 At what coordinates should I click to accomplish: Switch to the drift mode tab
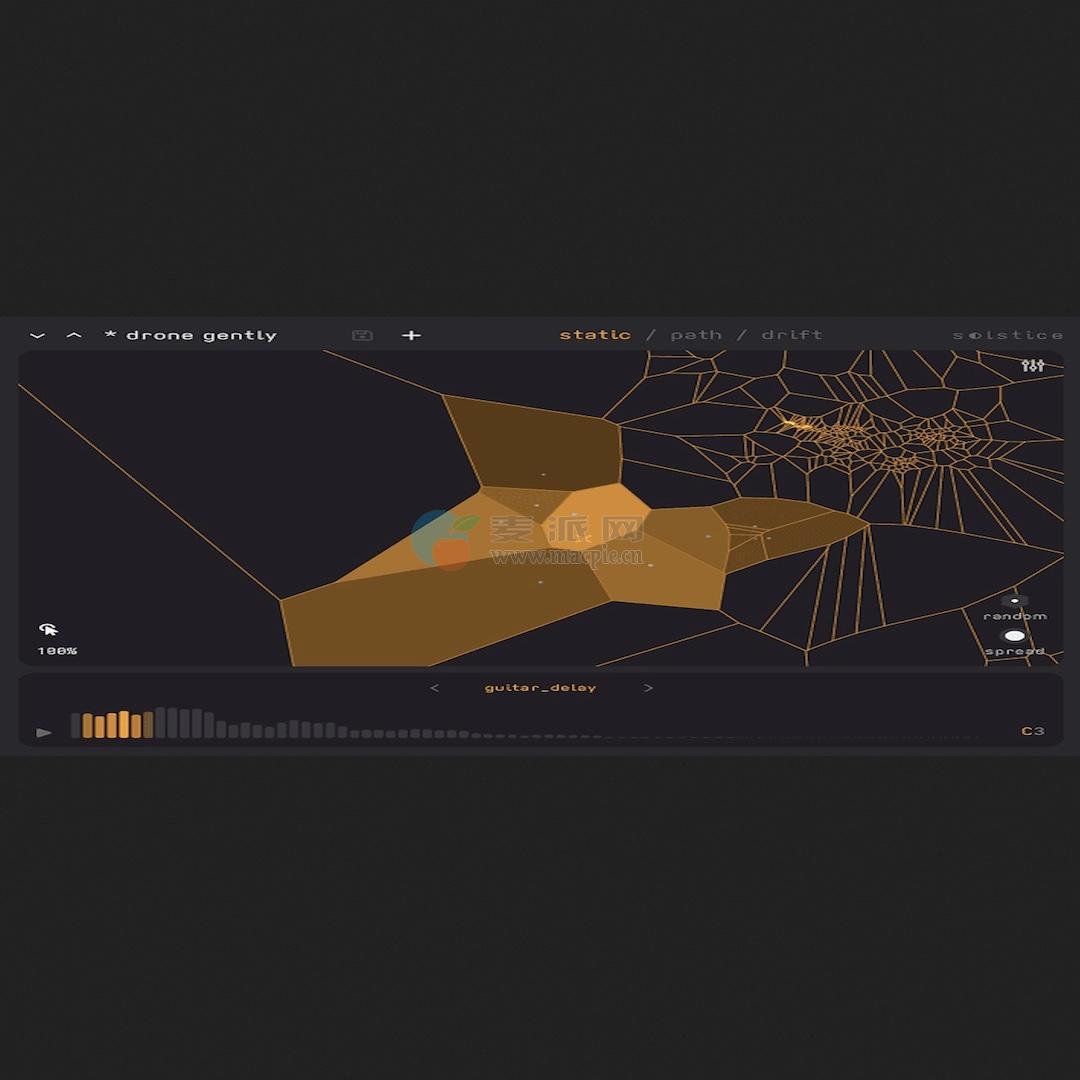click(791, 335)
